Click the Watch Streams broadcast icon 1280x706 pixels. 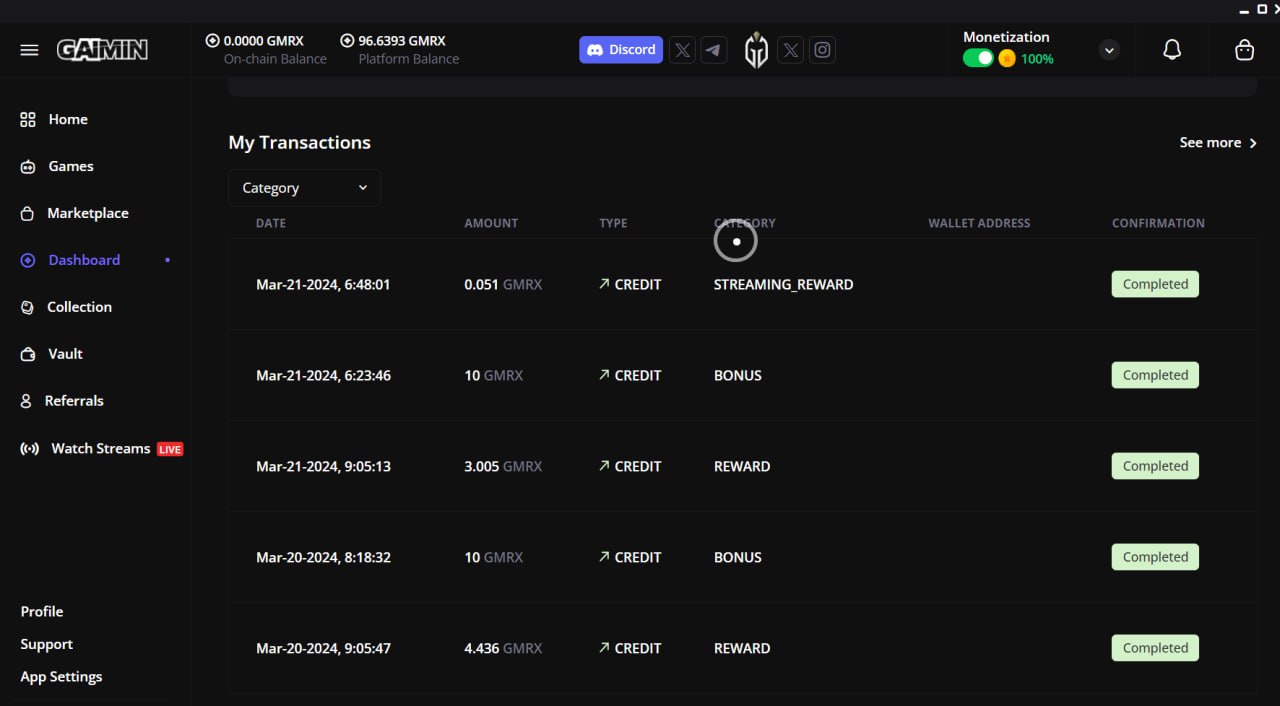tap(30, 449)
